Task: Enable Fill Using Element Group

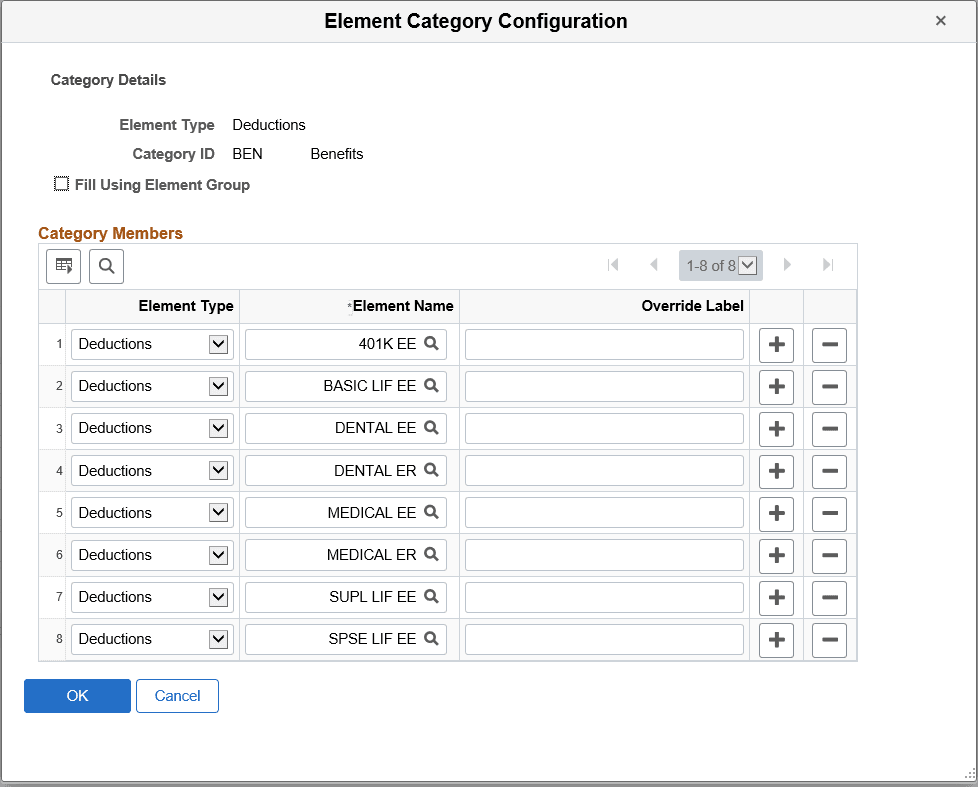Action: [61, 184]
